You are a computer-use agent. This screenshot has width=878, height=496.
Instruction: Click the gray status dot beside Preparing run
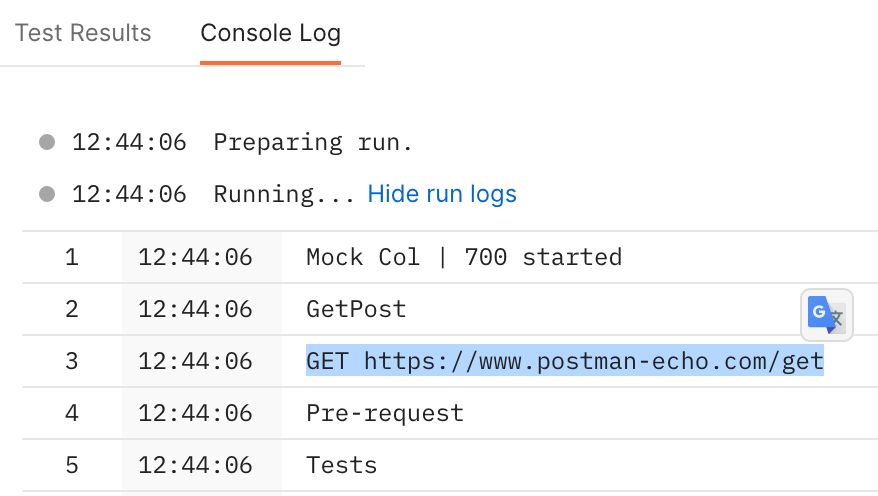click(x=47, y=142)
